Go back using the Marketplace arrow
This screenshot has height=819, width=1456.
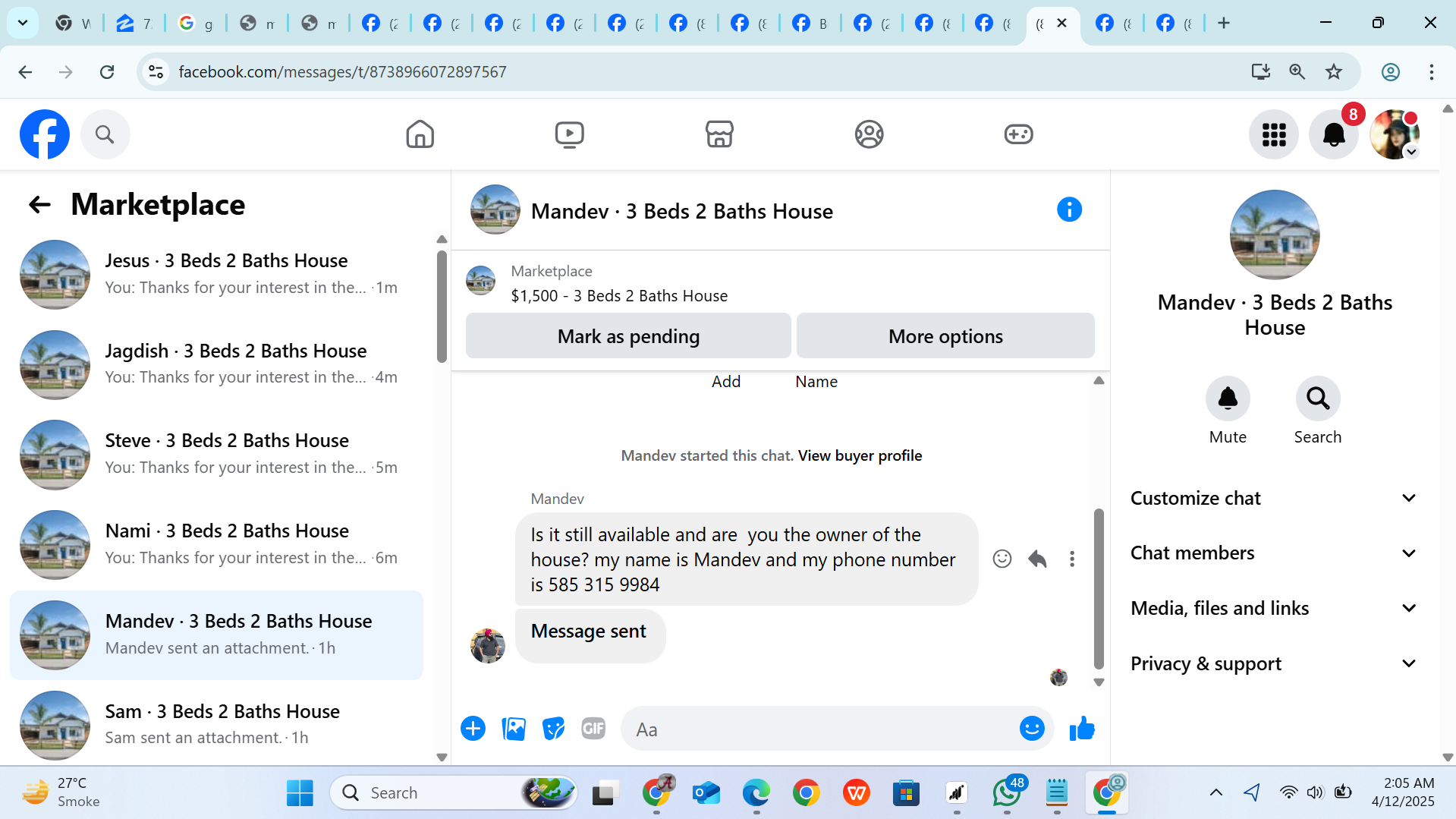click(39, 204)
